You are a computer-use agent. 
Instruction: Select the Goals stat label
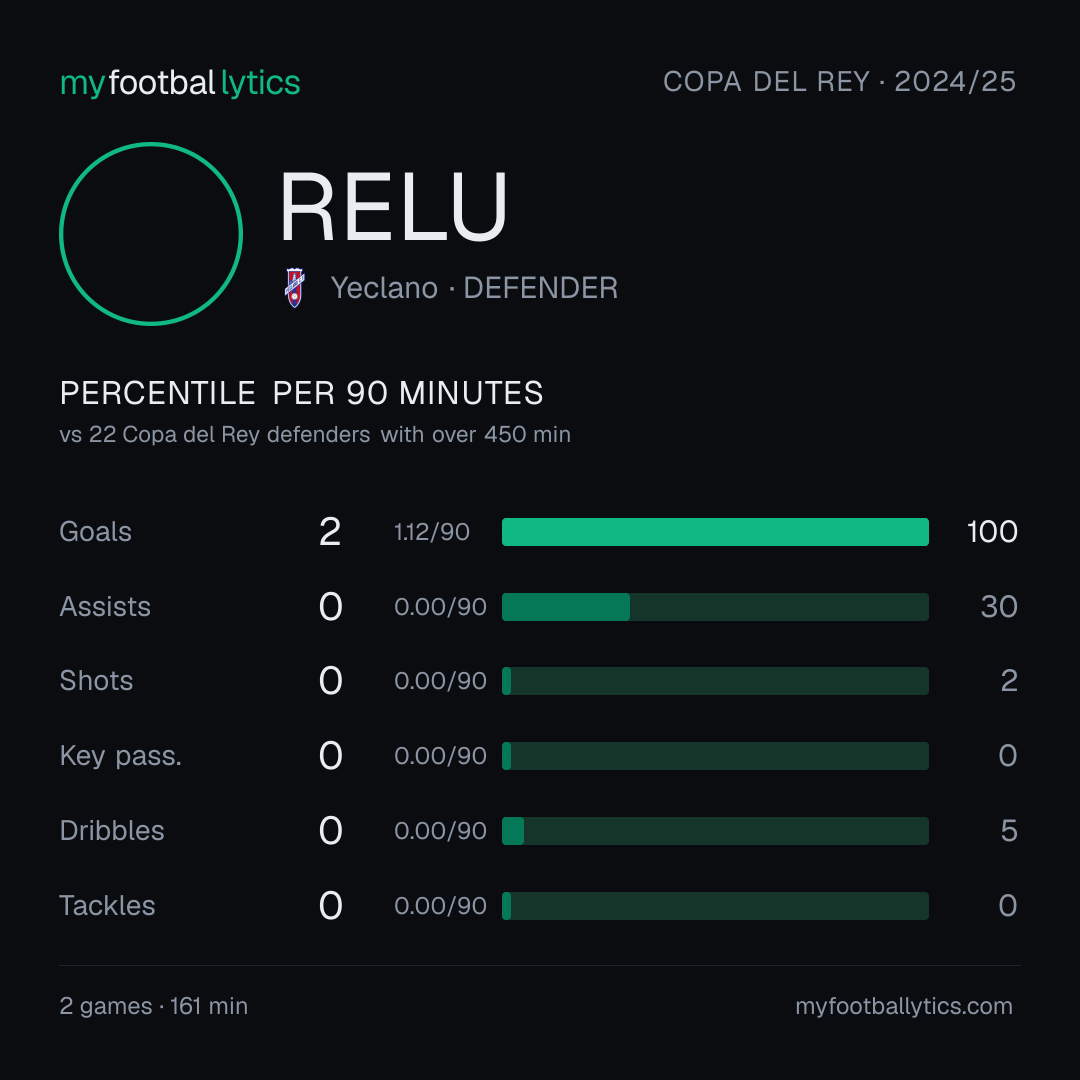96,532
